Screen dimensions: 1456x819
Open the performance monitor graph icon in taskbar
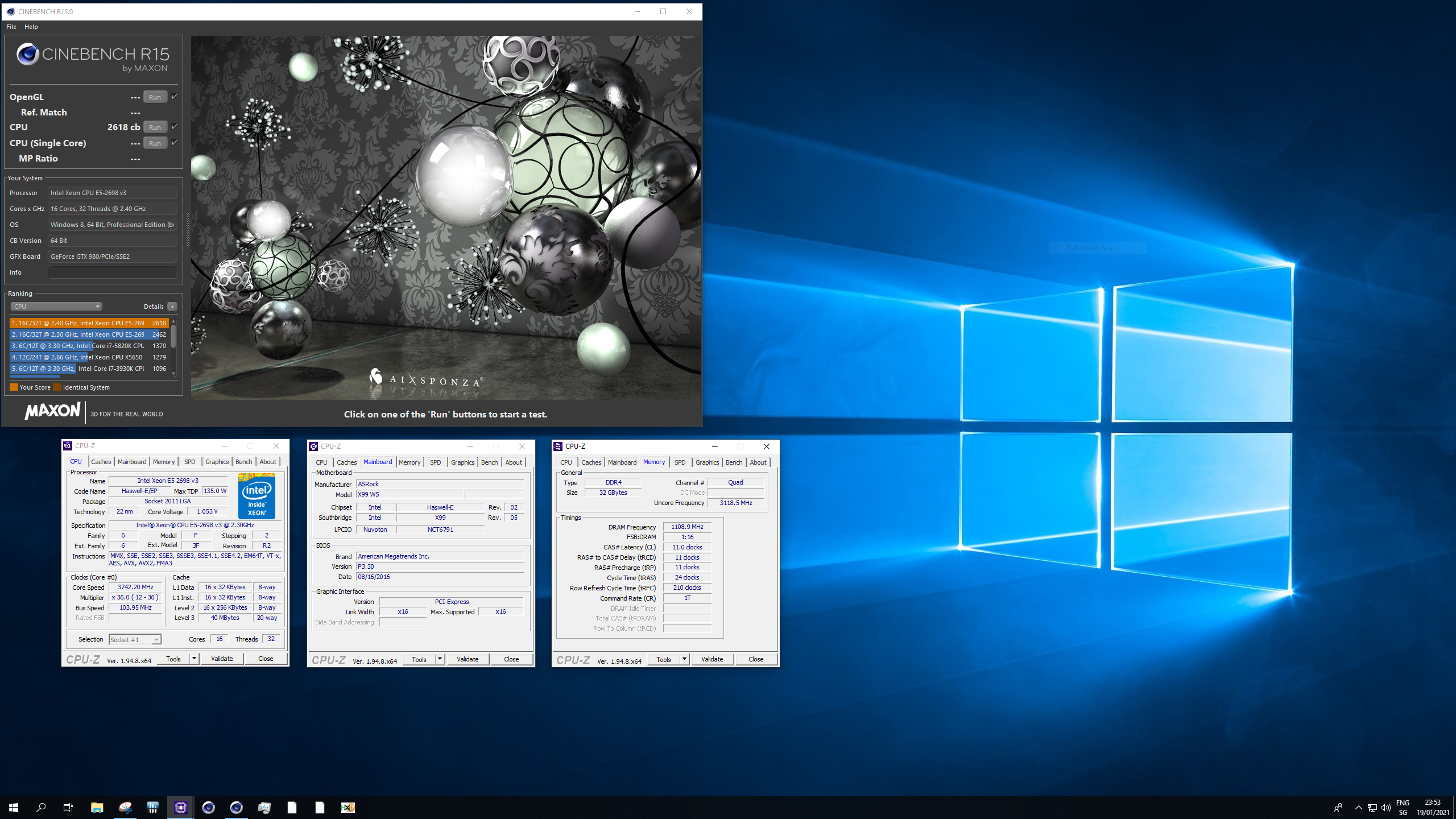pyautogui.click(x=264, y=808)
